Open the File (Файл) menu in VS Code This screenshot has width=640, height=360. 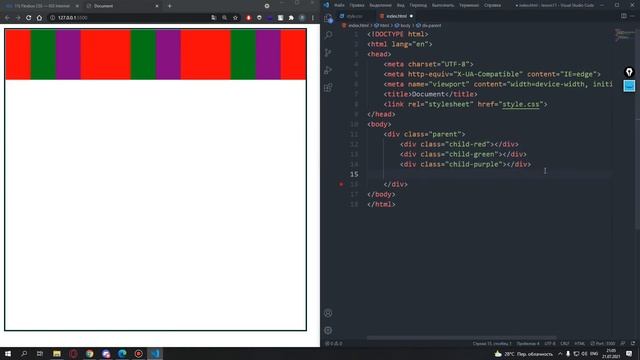tap(339, 5)
